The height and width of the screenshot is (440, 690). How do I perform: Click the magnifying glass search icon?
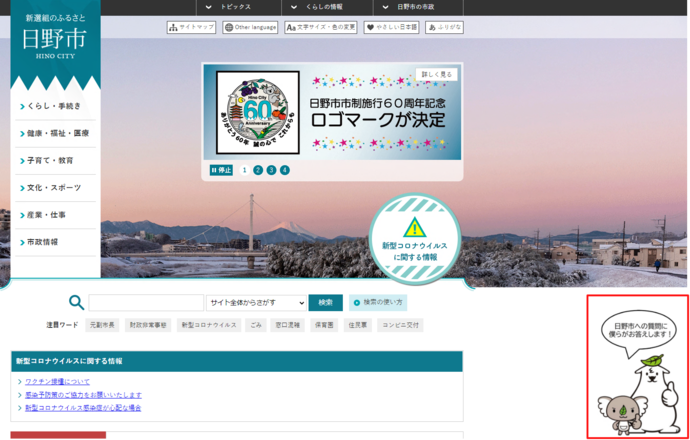pyautogui.click(x=77, y=303)
